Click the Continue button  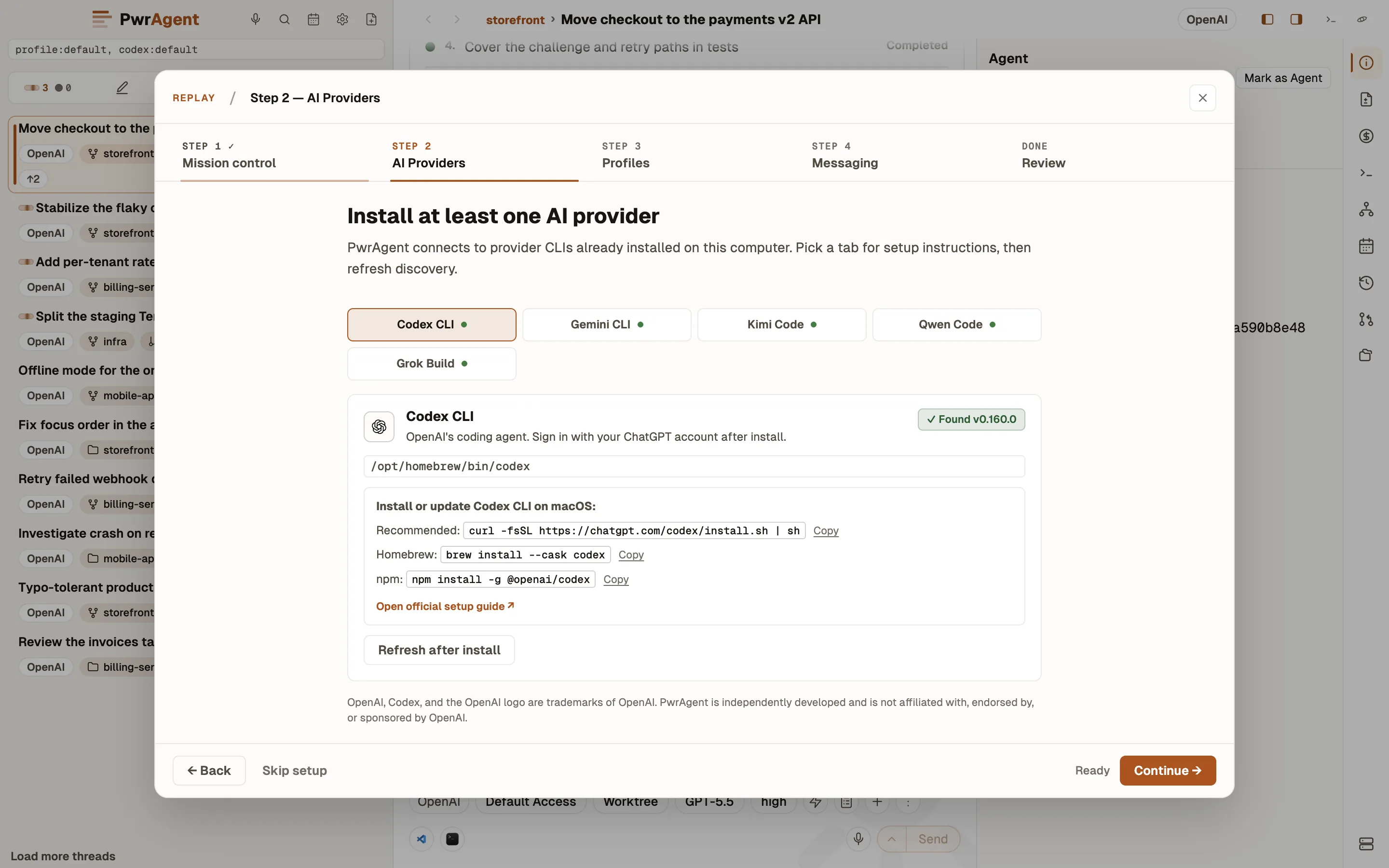click(1168, 771)
